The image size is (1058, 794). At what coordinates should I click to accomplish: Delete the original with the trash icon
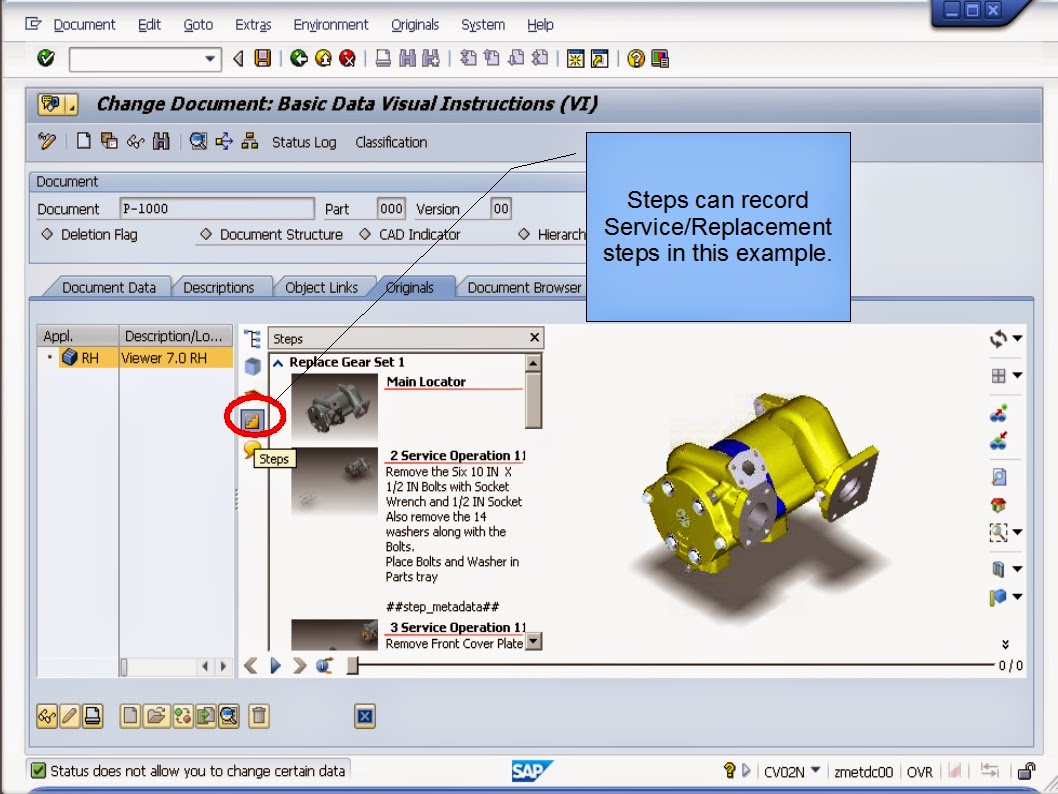(x=257, y=716)
